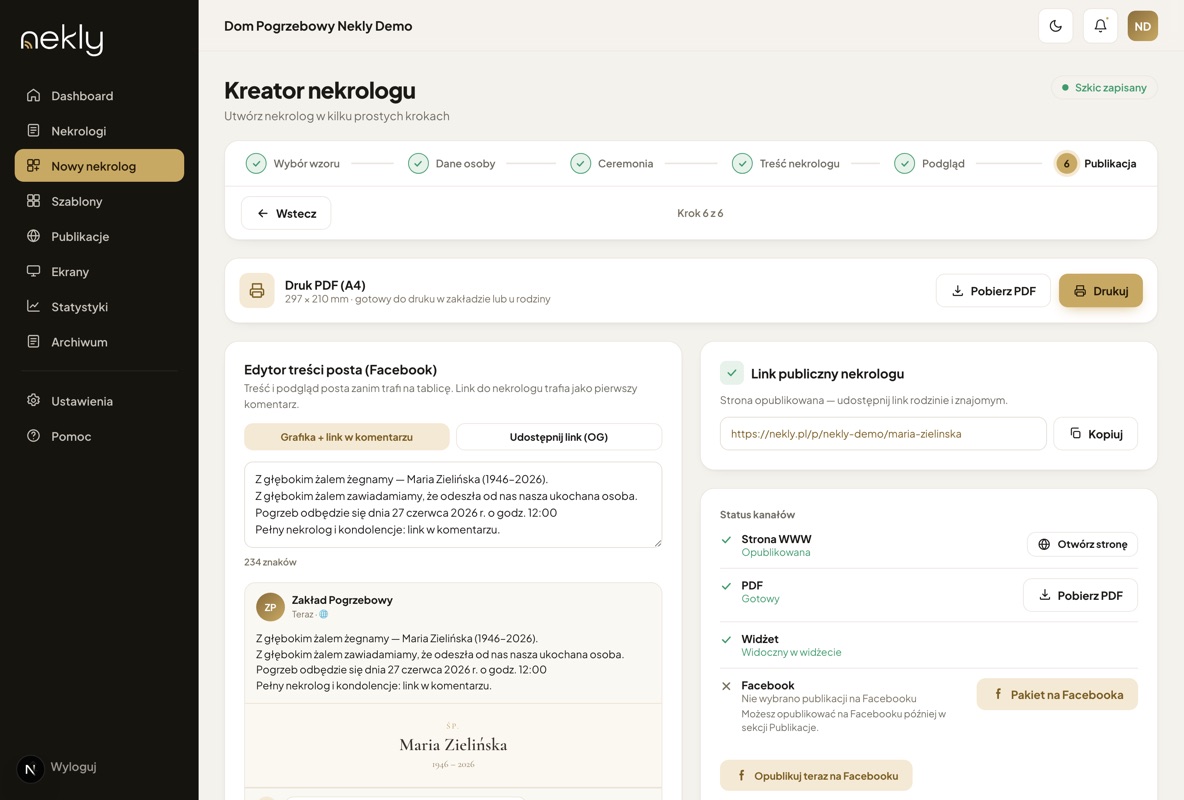The height and width of the screenshot is (800, 1184).
Task: Click Zakład Pogrzebowy name in preview
Action: click(x=342, y=600)
